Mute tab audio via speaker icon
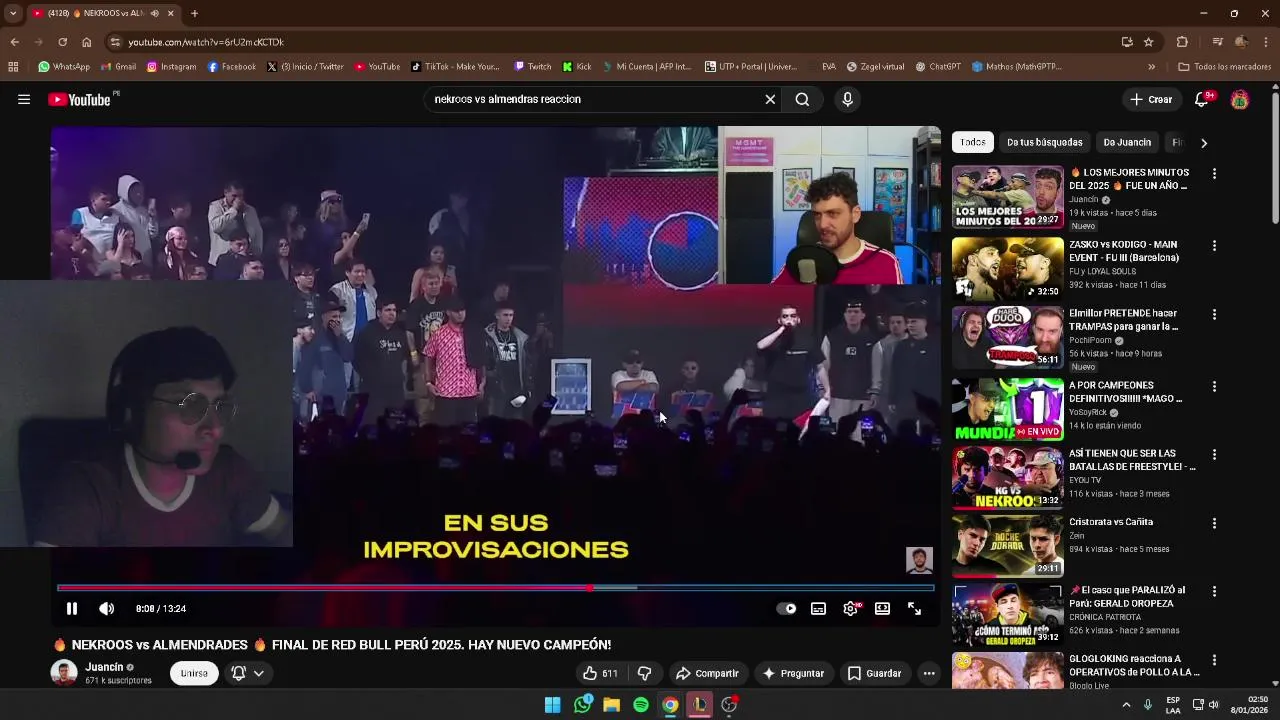Viewport: 1280px width, 720px height. [x=154, y=13]
